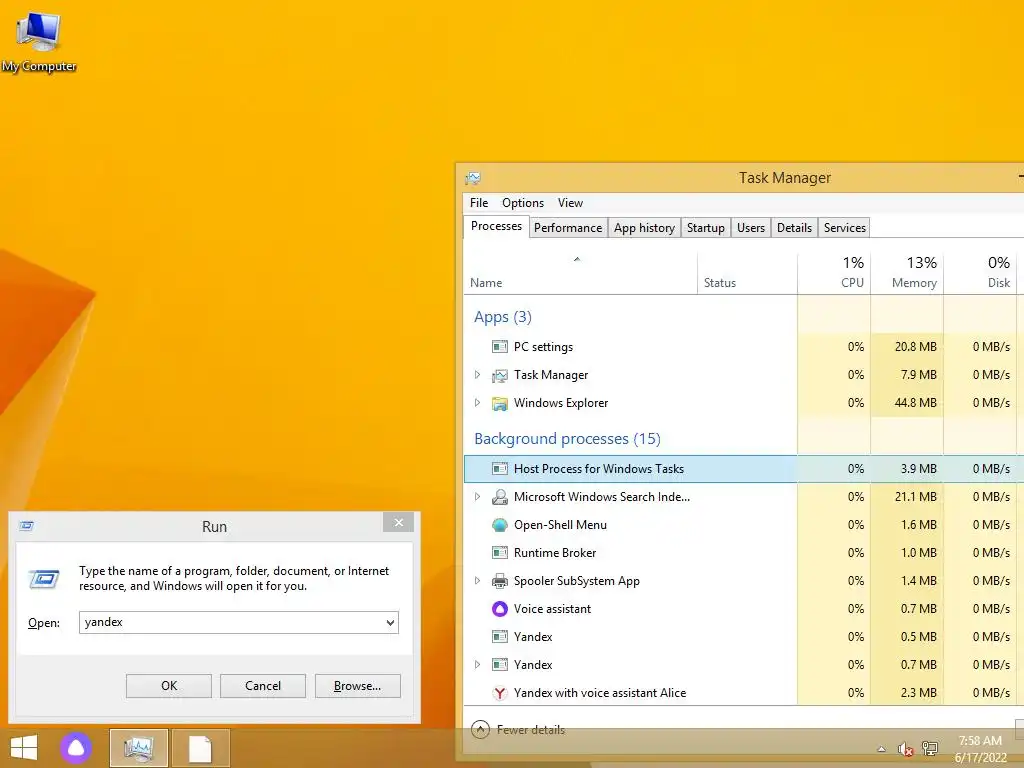The height and width of the screenshot is (768, 1024).
Task: Sort by the CPU column header
Action: coord(834,274)
